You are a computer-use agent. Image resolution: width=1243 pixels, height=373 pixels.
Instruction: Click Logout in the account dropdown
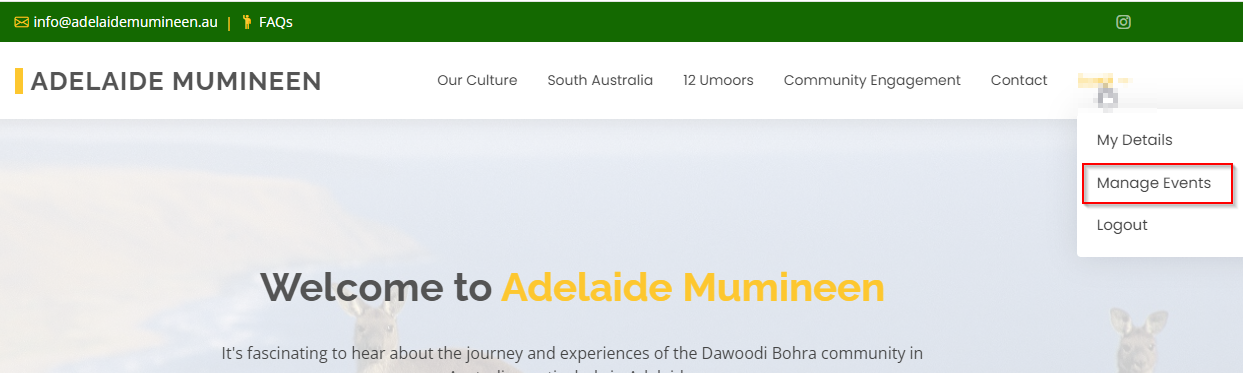(1122, 225)
